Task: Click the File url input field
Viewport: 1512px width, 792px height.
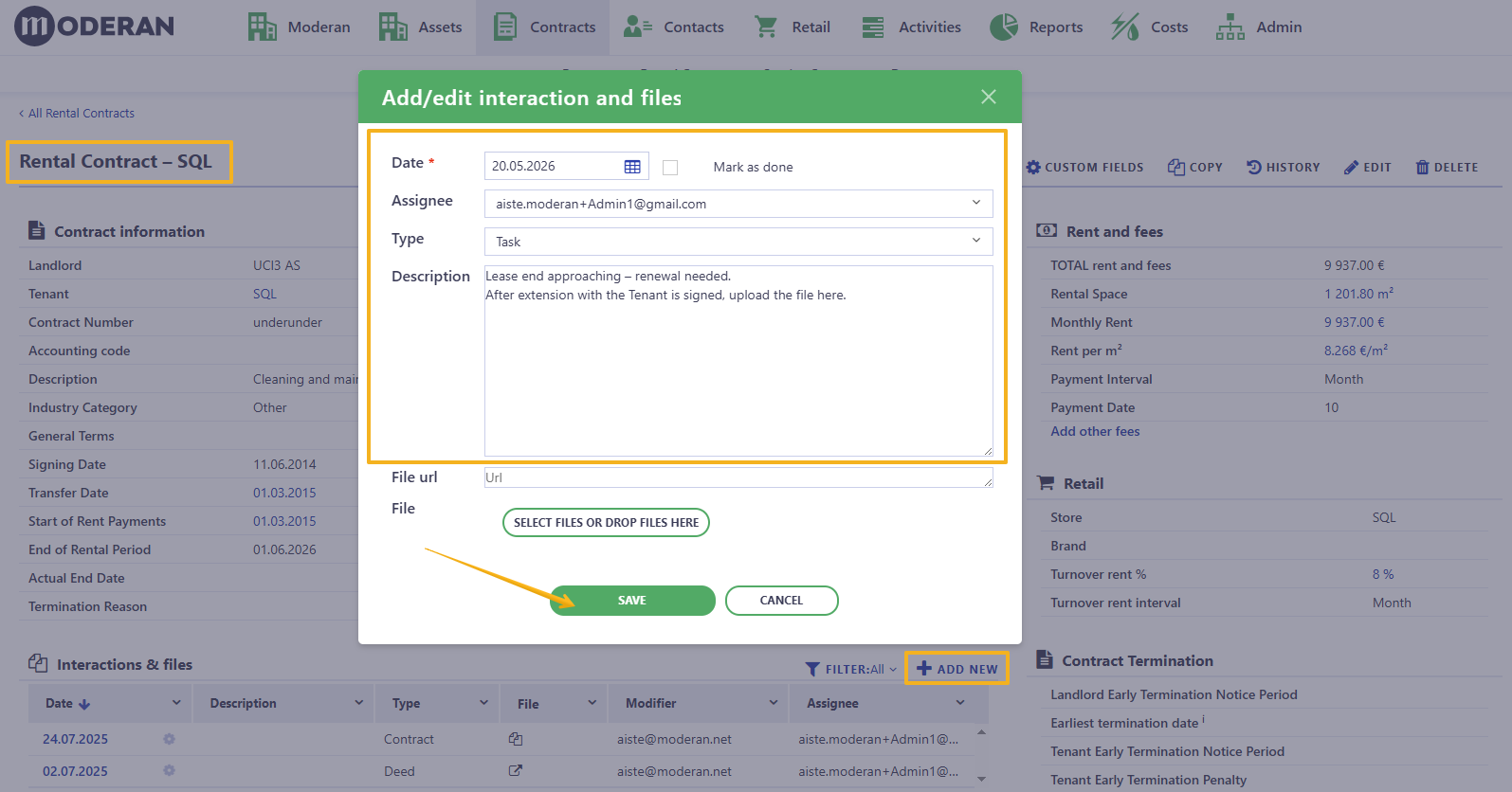Action: [738, 477]
